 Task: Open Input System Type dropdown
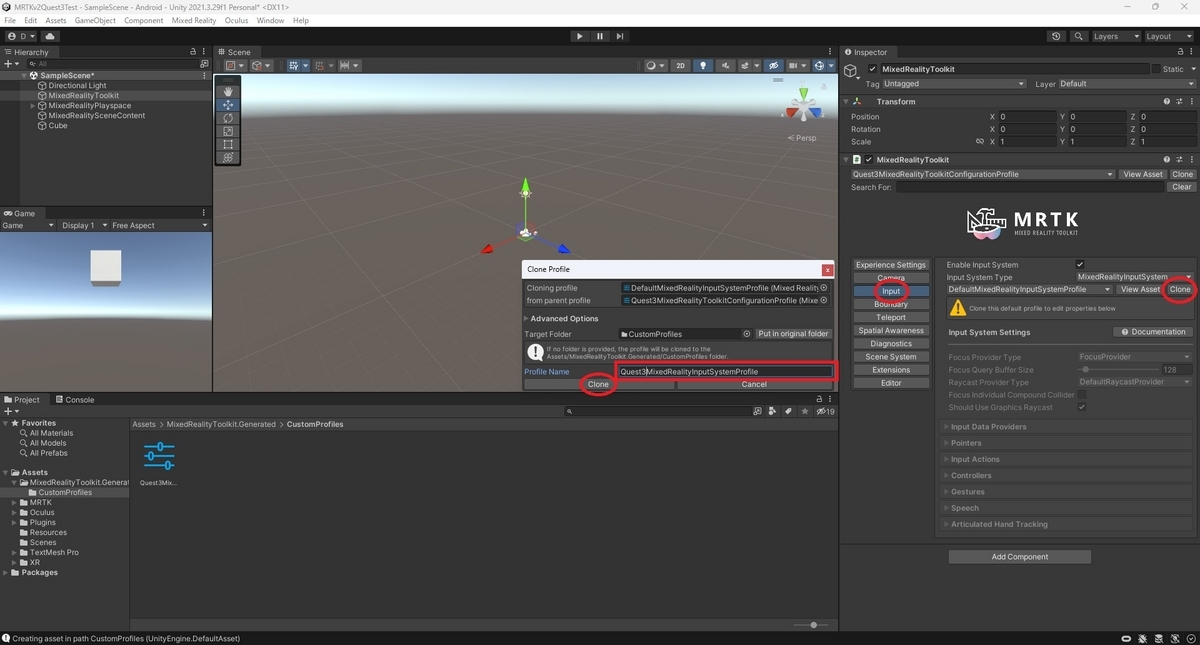(x=1135, y=277)
